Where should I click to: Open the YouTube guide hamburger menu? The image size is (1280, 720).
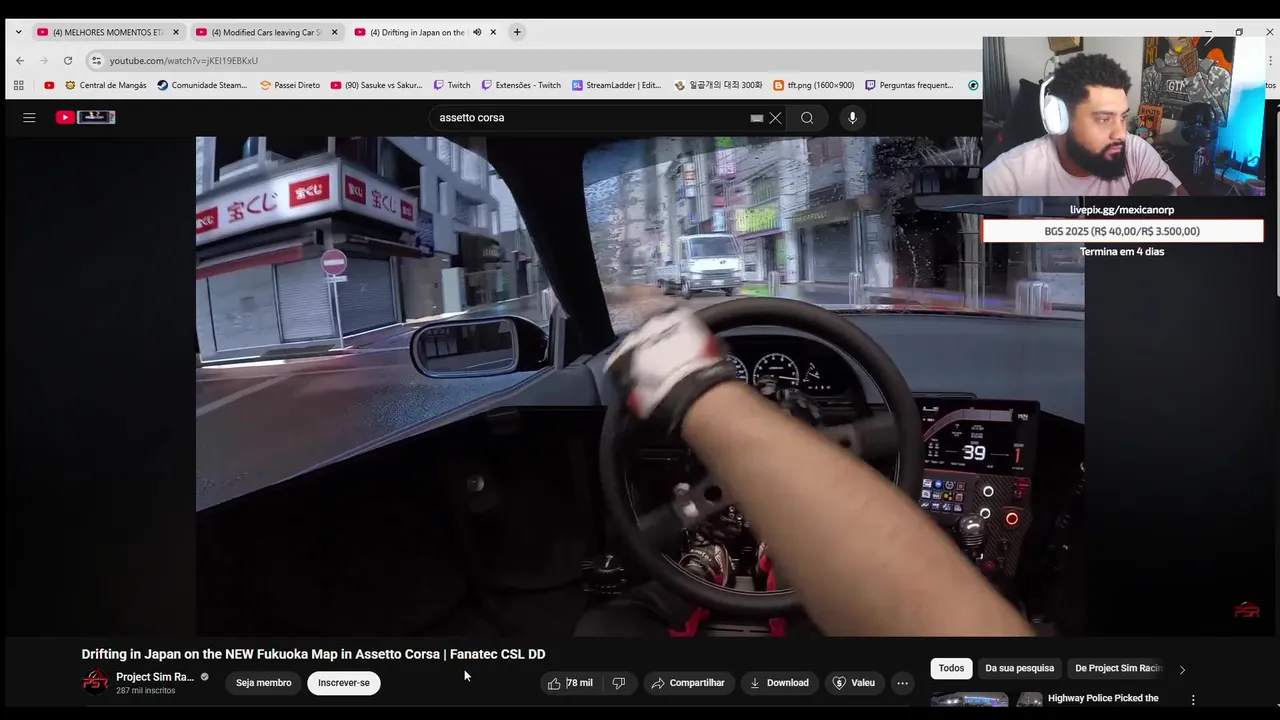[x=29, y=117]
